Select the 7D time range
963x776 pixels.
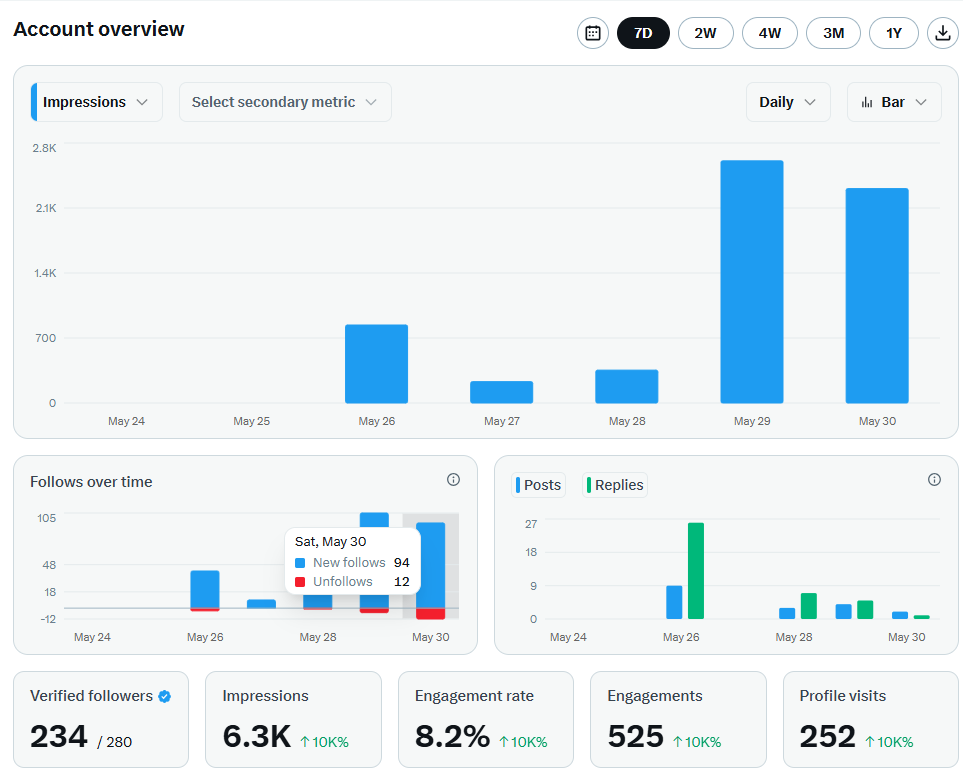(643, 33)
